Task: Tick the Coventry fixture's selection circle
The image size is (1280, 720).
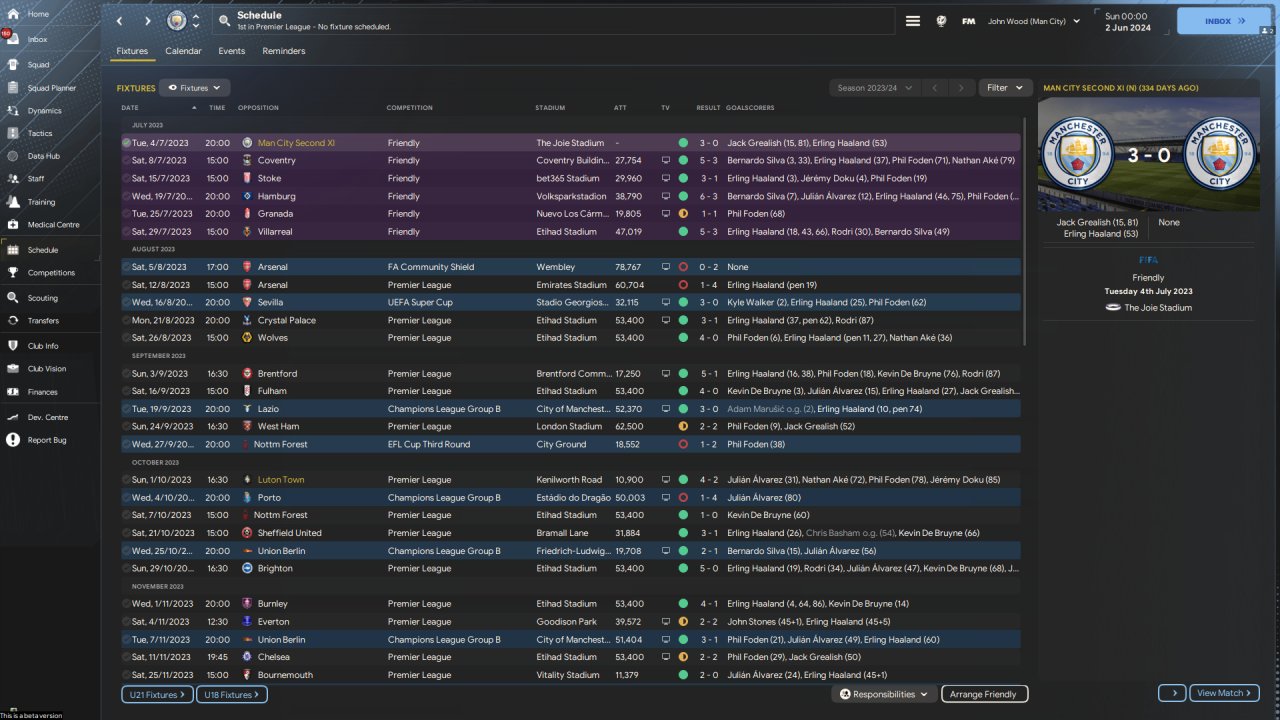Action: click(x=127, y=160)
